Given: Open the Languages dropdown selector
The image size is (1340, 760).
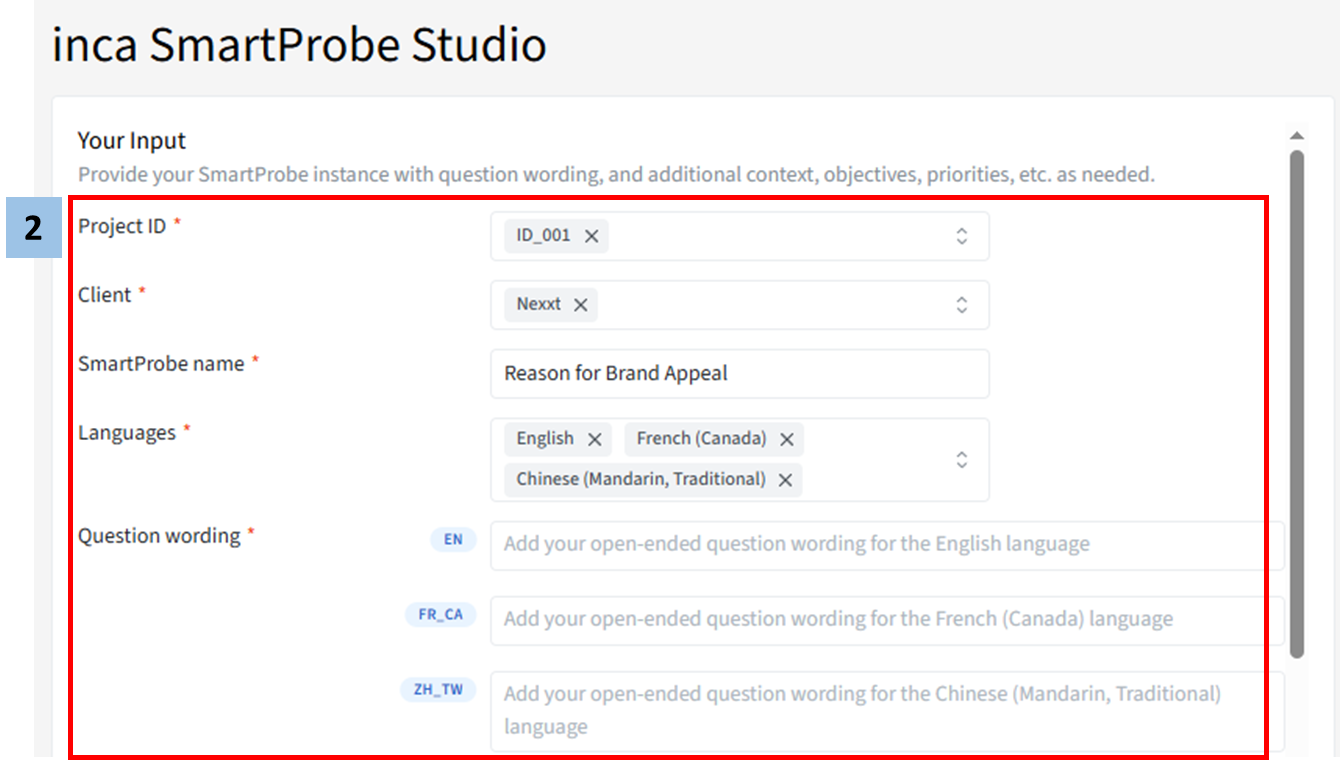Looking at the screenshot, I should pos(961,459).
